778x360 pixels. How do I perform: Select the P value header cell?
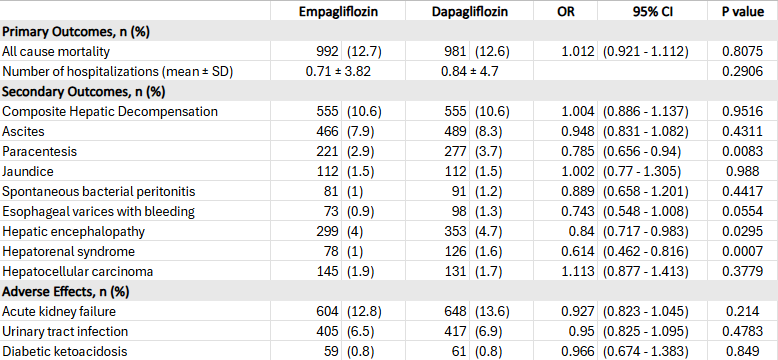point(743,12)
